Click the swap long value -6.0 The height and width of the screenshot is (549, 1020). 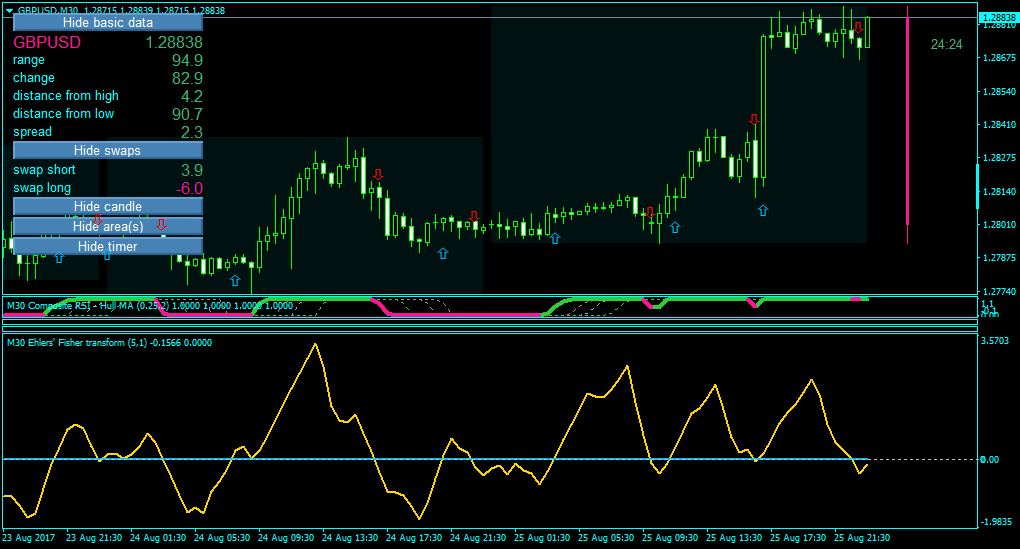(x=189, y=189)
